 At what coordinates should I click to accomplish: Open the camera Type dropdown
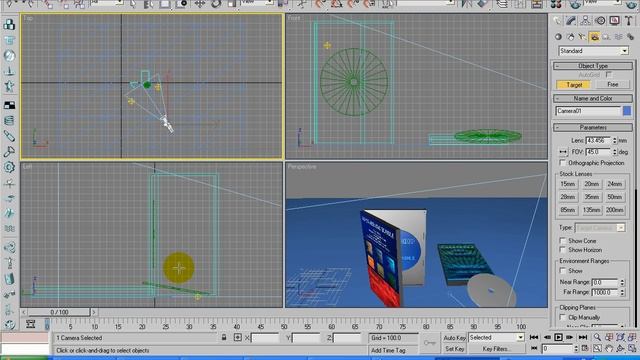click(x=600, y=228)
